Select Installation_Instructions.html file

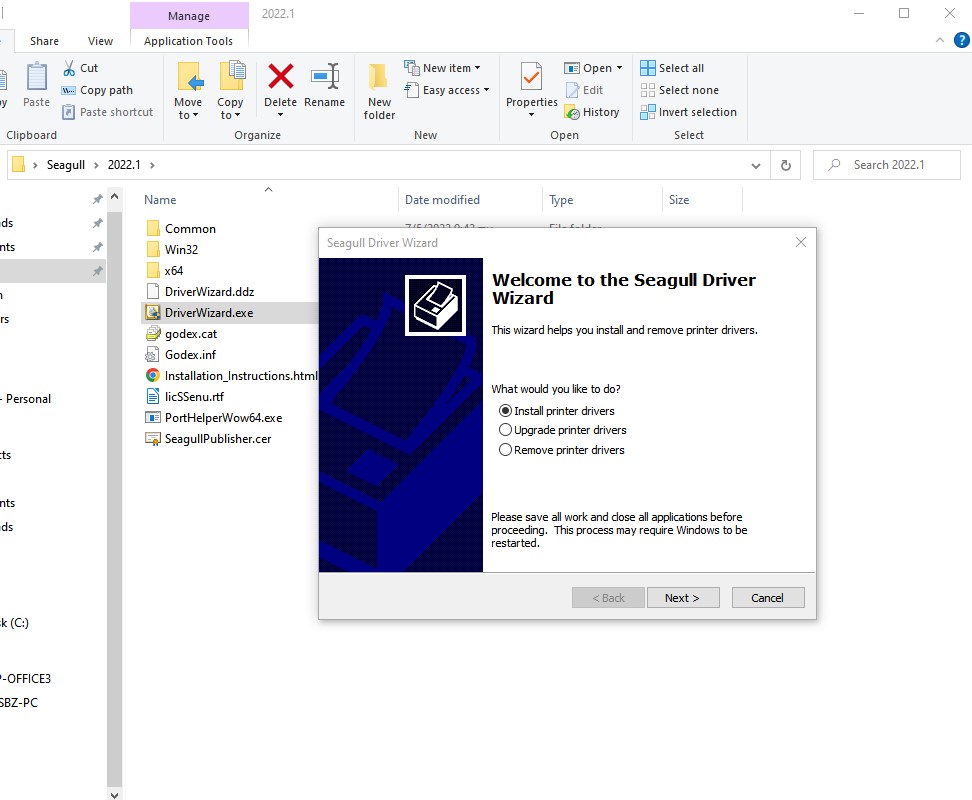pos(241,376)
